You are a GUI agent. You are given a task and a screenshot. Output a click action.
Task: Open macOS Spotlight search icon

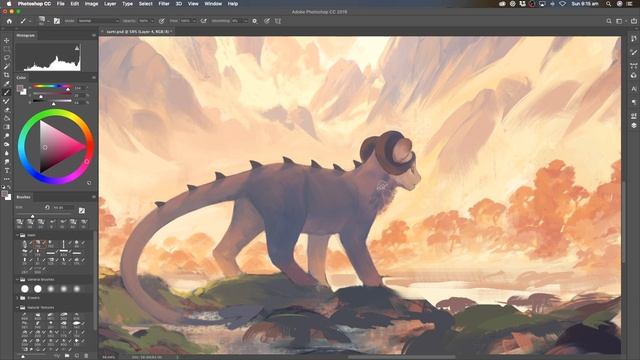click(608, 4)
